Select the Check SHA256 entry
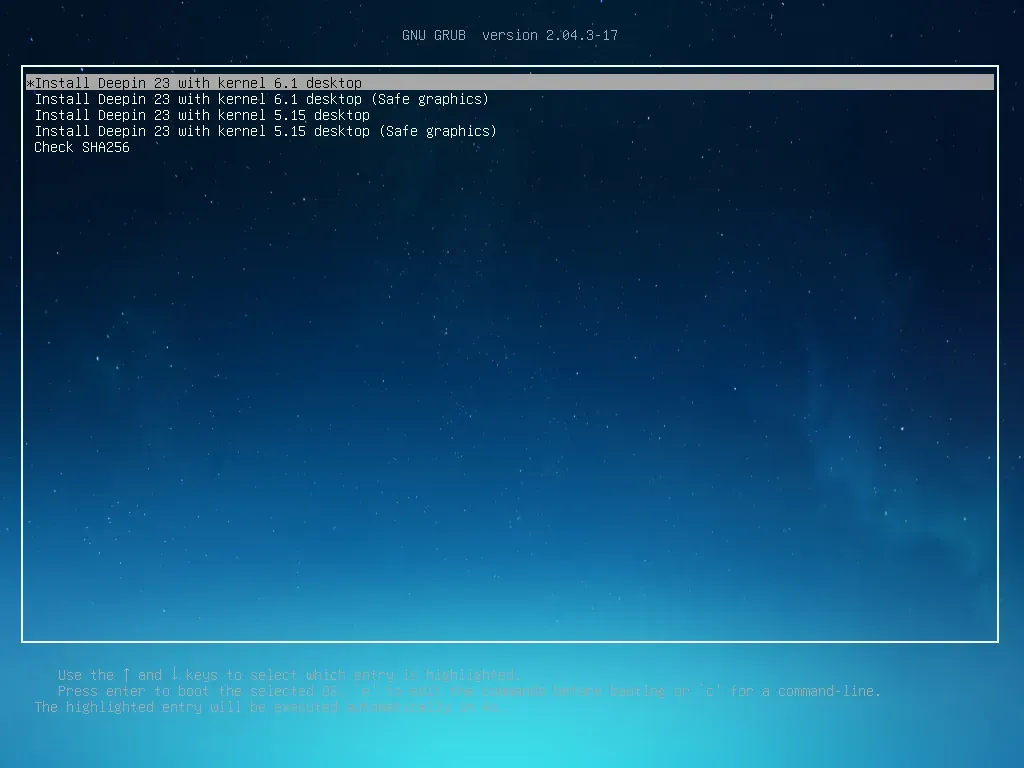 (82, 148)
